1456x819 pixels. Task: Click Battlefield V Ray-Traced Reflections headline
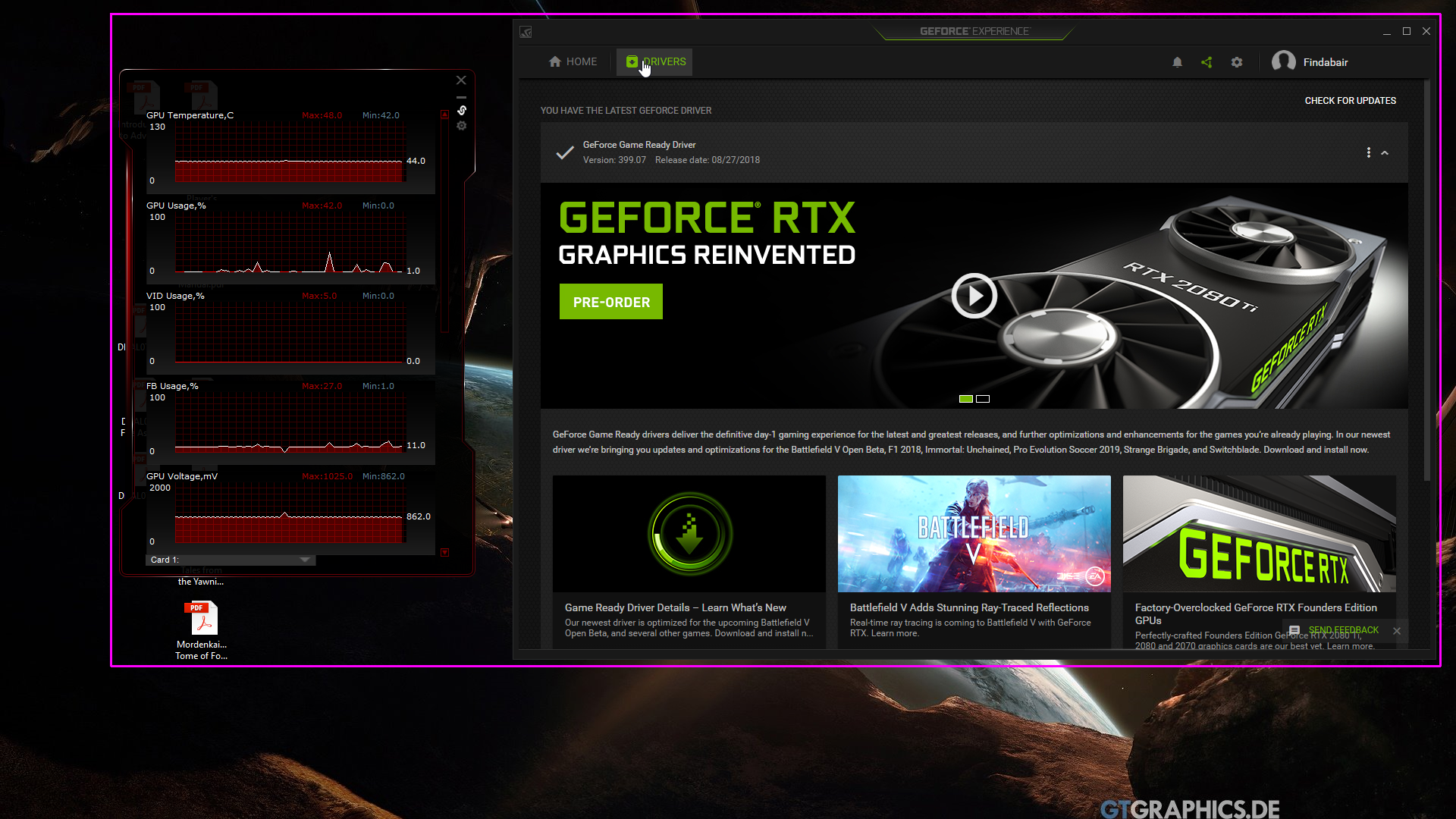969,607
